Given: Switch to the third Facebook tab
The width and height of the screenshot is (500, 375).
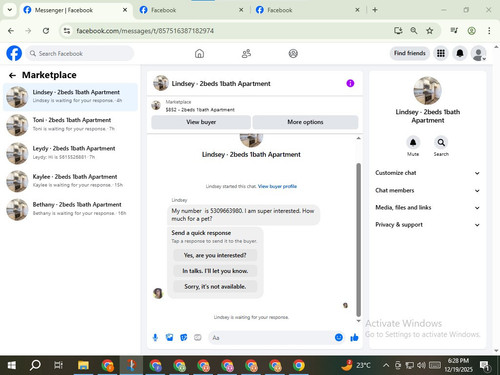Looking at the screenshot, I should (x=307, y=10).
